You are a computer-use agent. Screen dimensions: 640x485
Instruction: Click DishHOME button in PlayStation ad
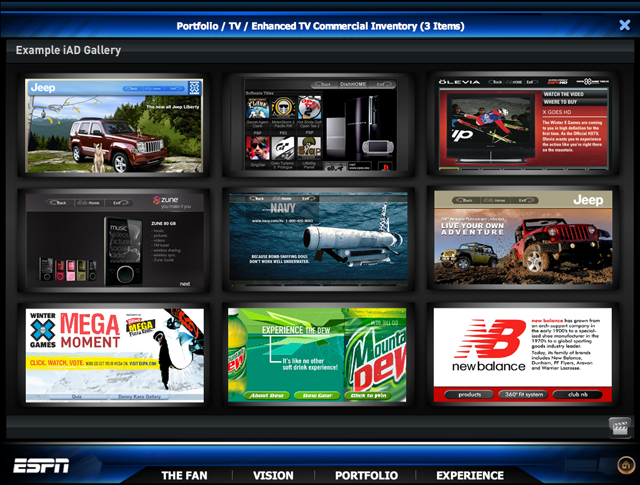point(353,84)
